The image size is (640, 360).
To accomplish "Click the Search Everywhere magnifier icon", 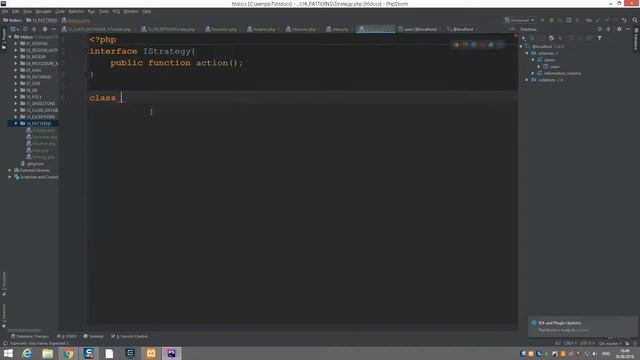I will [635, 20].
